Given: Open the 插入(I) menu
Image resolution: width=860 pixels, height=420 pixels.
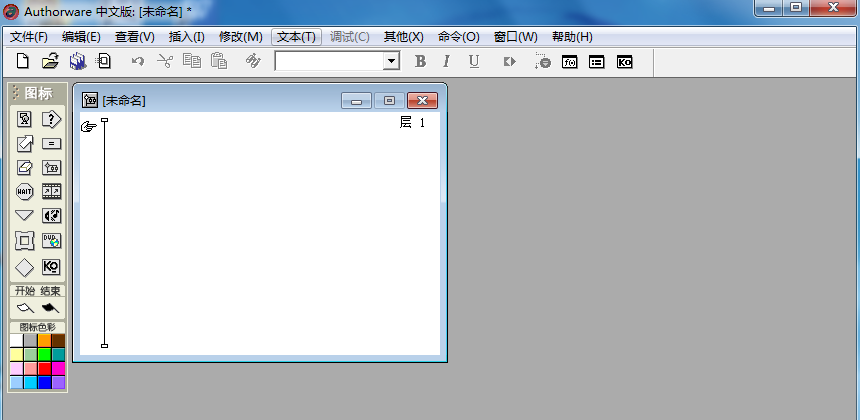Looking at the screenshot, I should [186, 37].
